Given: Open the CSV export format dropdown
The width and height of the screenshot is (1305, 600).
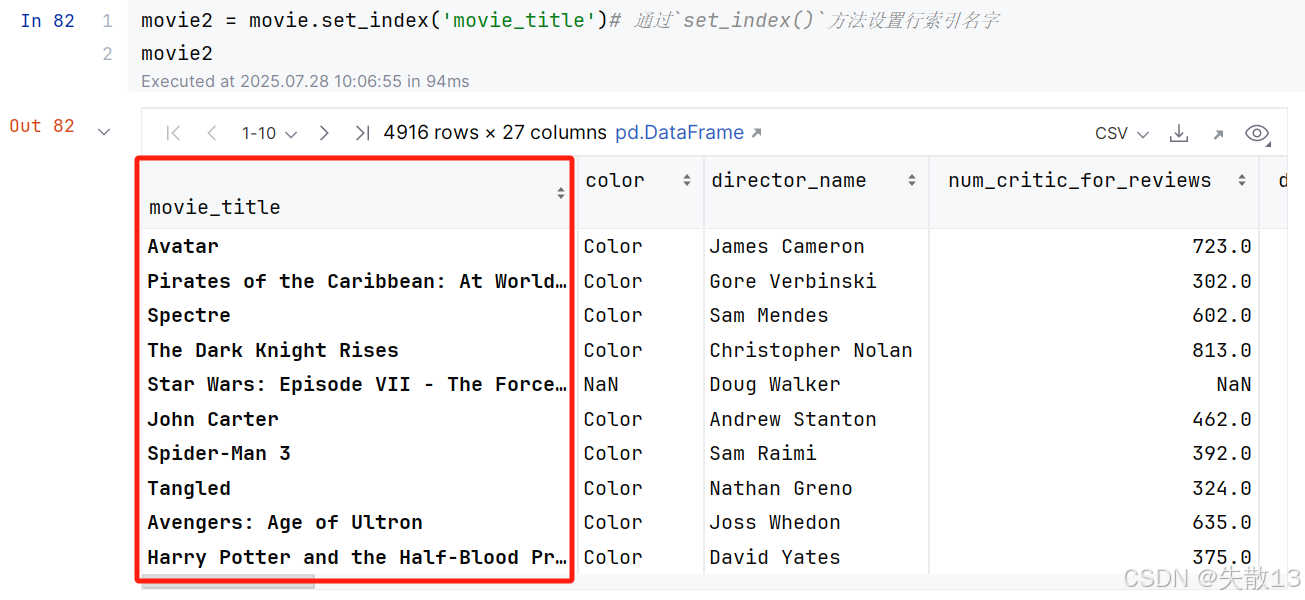Looking at the screenshot, I should point(1122,133).
